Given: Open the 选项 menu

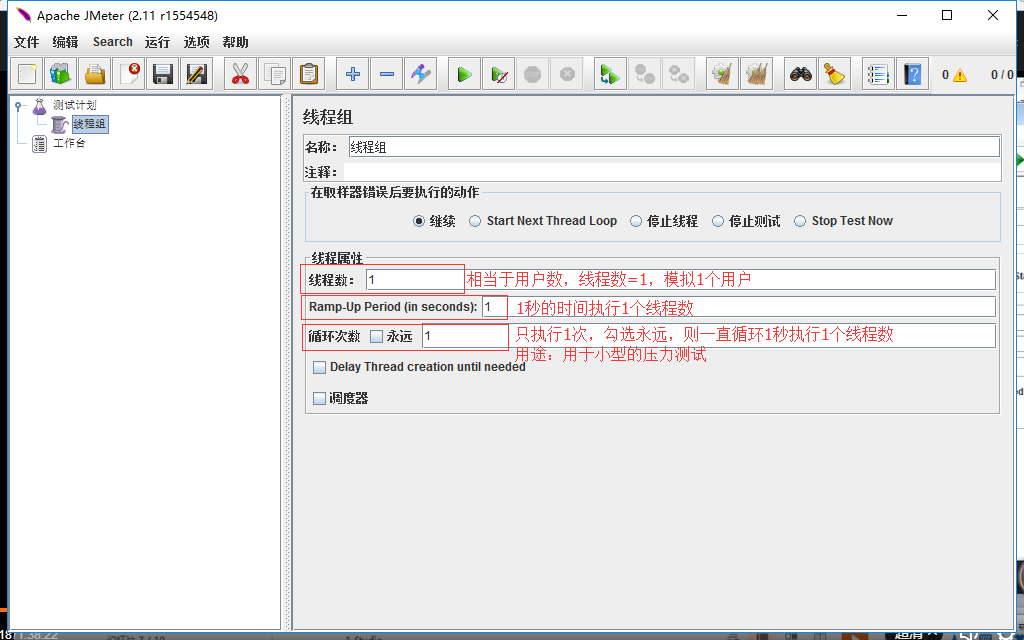Looking at the screenshot, I should pyautogui.click(x=197, y=42).
